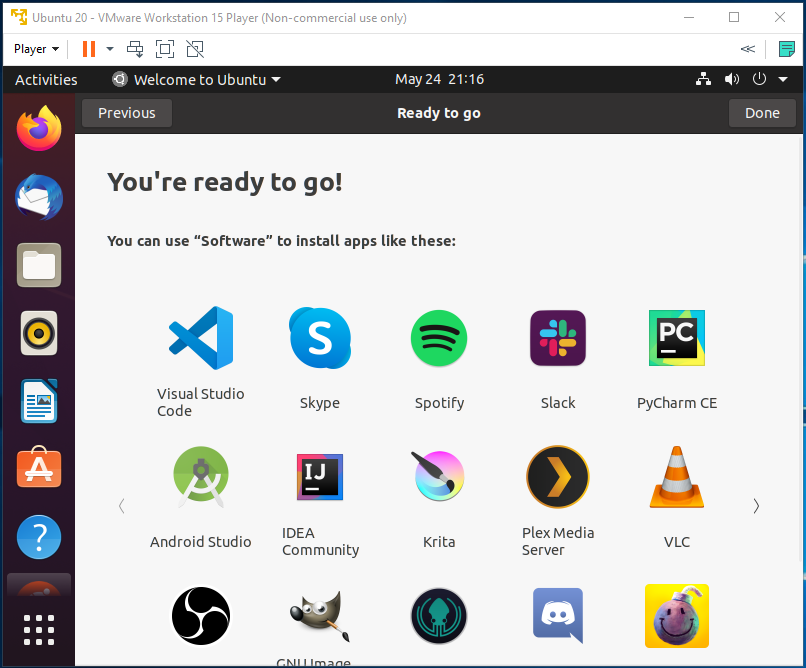Viewport: 806px width, 668px height.
Task: Show previous apps with the left chevron
Action: tap(122, 506)
